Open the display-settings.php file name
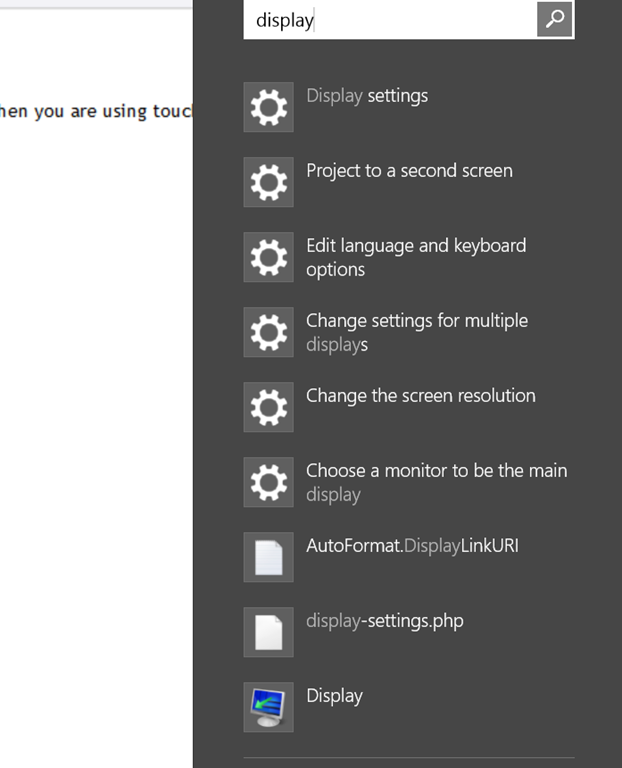The height and width of the screenshot is (768, 622). click(385, 621)
